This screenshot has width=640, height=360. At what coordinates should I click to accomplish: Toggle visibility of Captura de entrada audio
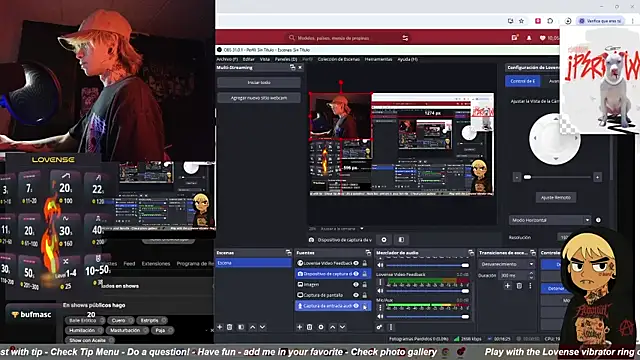(356, 306)
